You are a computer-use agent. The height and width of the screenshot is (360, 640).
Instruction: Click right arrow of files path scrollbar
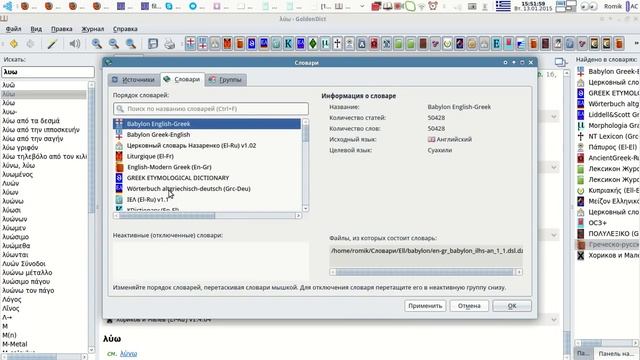pyautogui.click(x=519, y=272)
